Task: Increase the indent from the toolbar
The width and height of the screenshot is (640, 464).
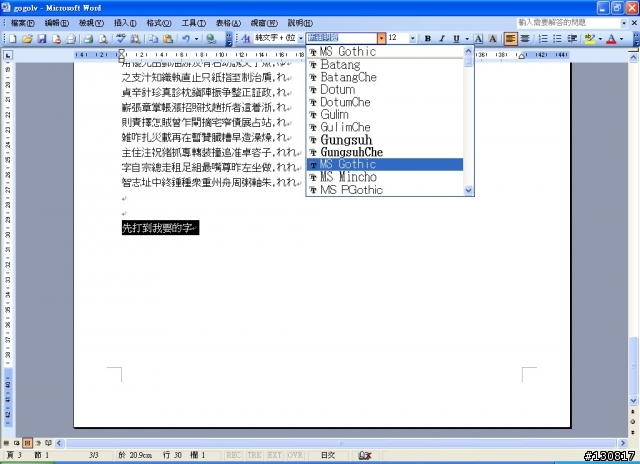Action: click(x=572, y=39)
